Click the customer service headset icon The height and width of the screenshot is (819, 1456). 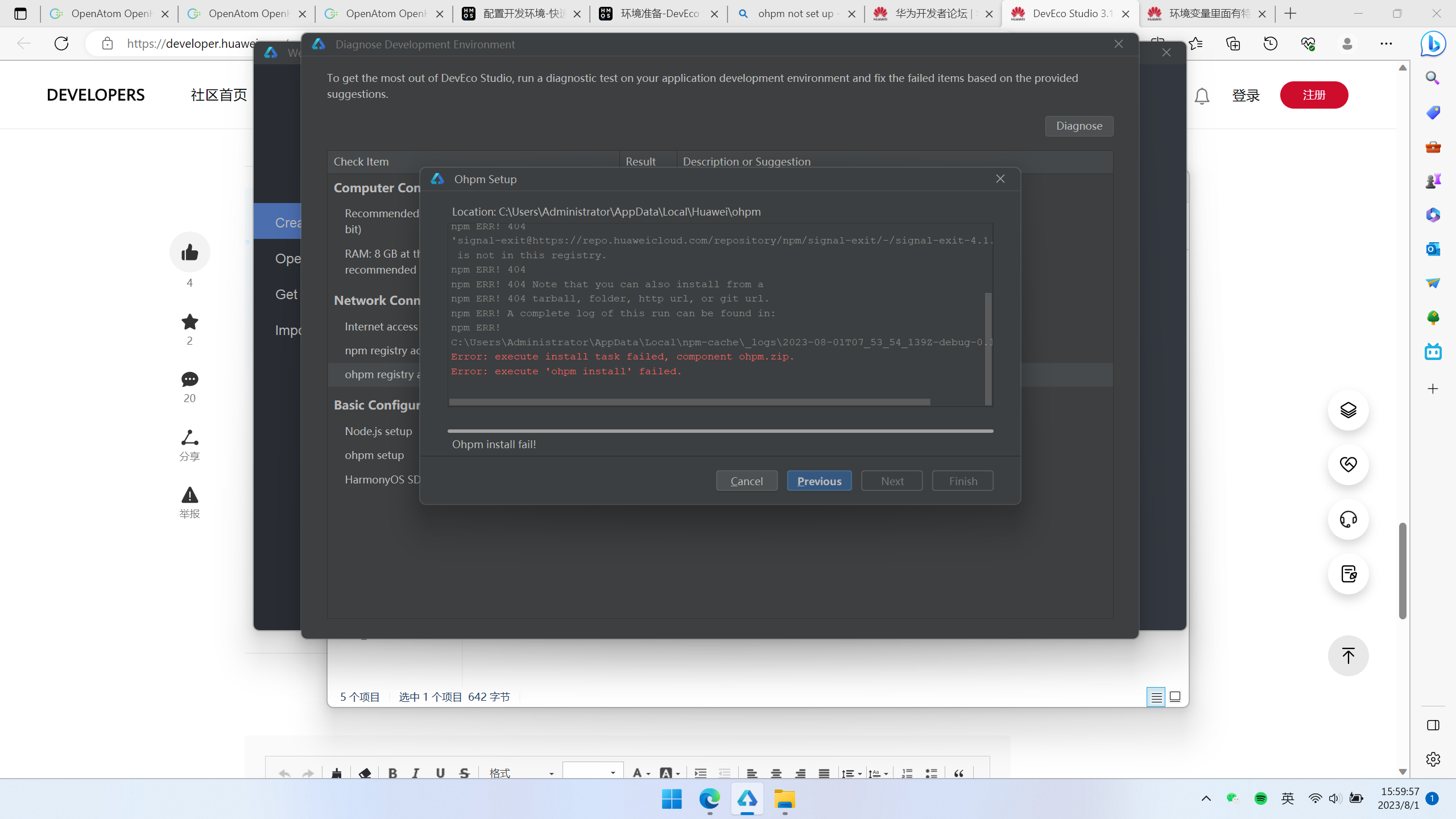(x=1348, y=519)
